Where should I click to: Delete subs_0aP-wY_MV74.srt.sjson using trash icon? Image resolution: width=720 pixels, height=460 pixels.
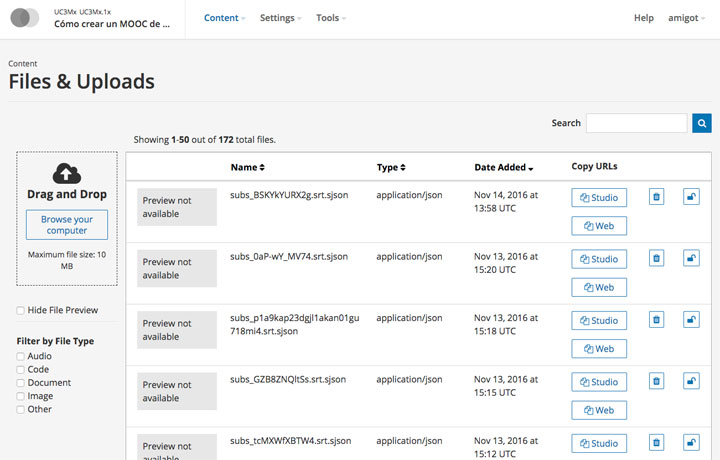[x=656, y=258]
